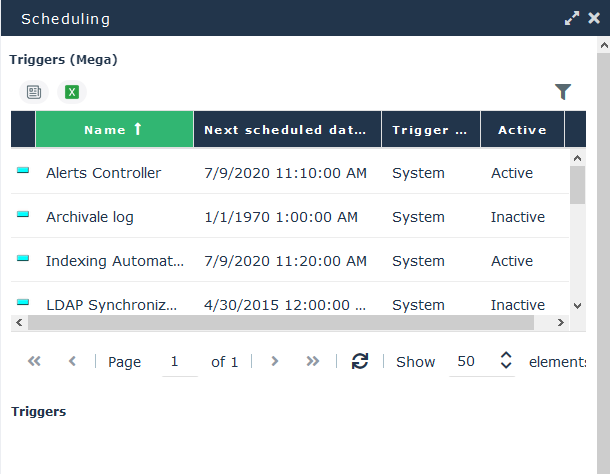Click the vertical scrollbar down arrow
Viewport: 610px width, 474px height.
(577, 305)
